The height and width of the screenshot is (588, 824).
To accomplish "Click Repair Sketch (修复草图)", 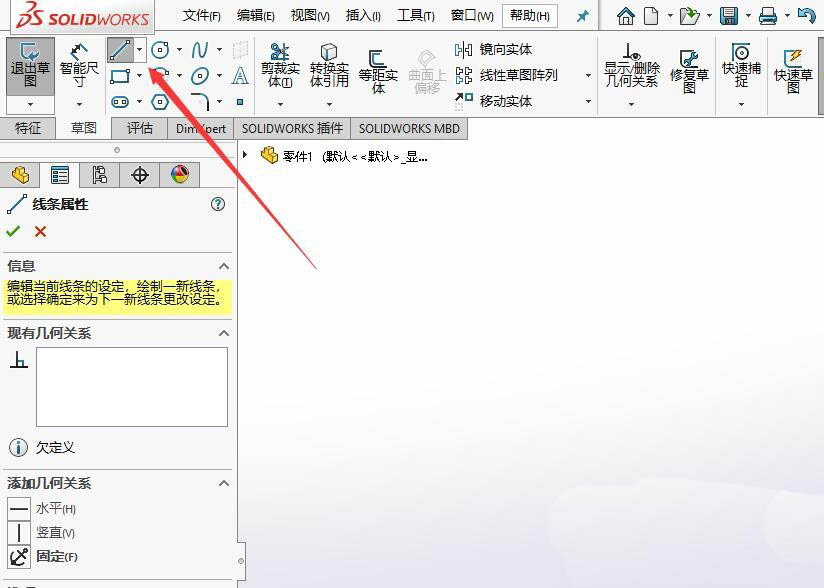I will pos(689,72).
